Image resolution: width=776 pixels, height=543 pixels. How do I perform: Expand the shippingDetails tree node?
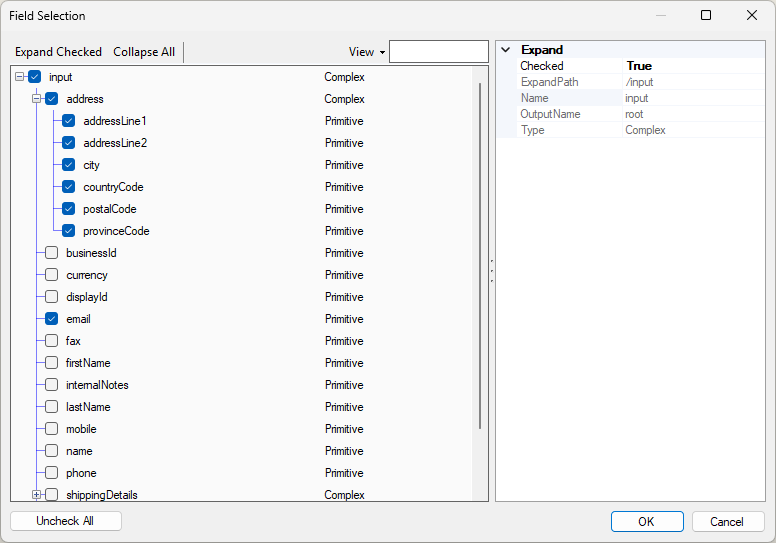(36, 494)
